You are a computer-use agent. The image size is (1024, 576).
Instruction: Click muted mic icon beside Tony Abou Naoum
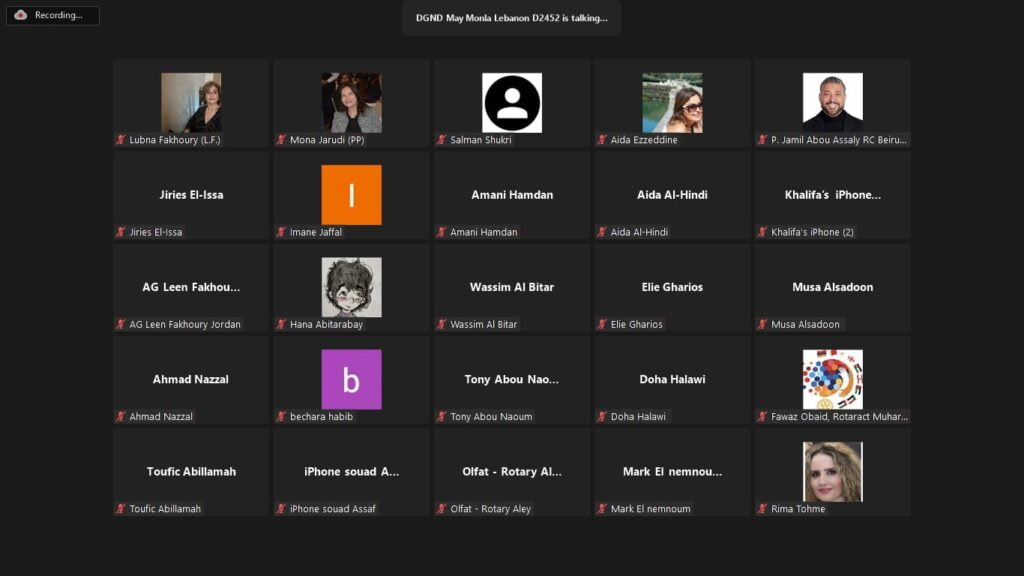(x=441, y=416)
